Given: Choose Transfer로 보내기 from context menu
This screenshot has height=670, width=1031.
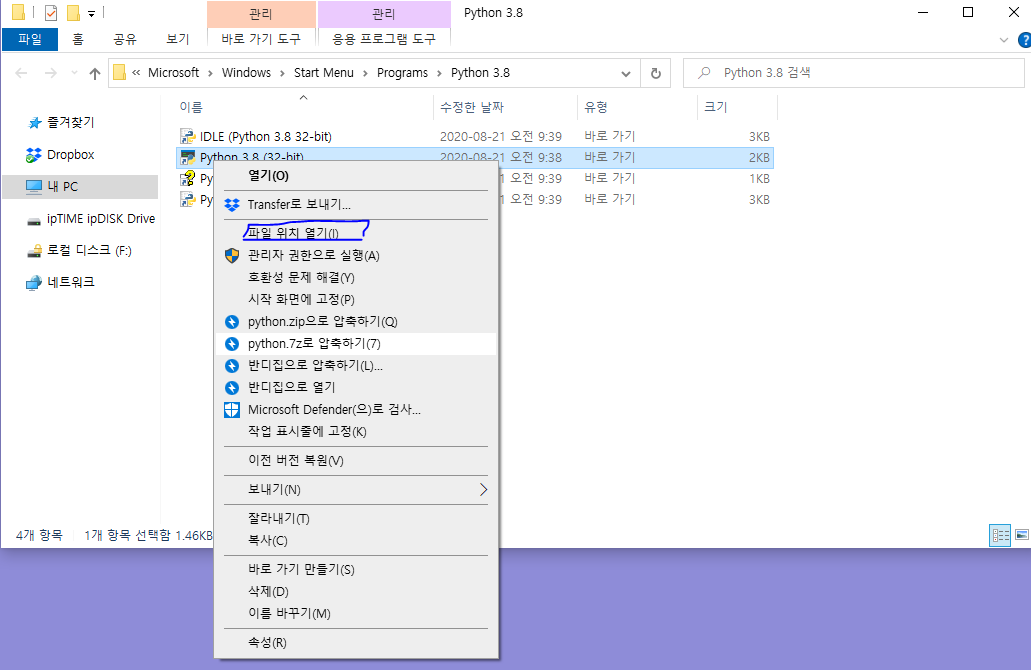Looking at the screenshot, I should tap(356, 204).
